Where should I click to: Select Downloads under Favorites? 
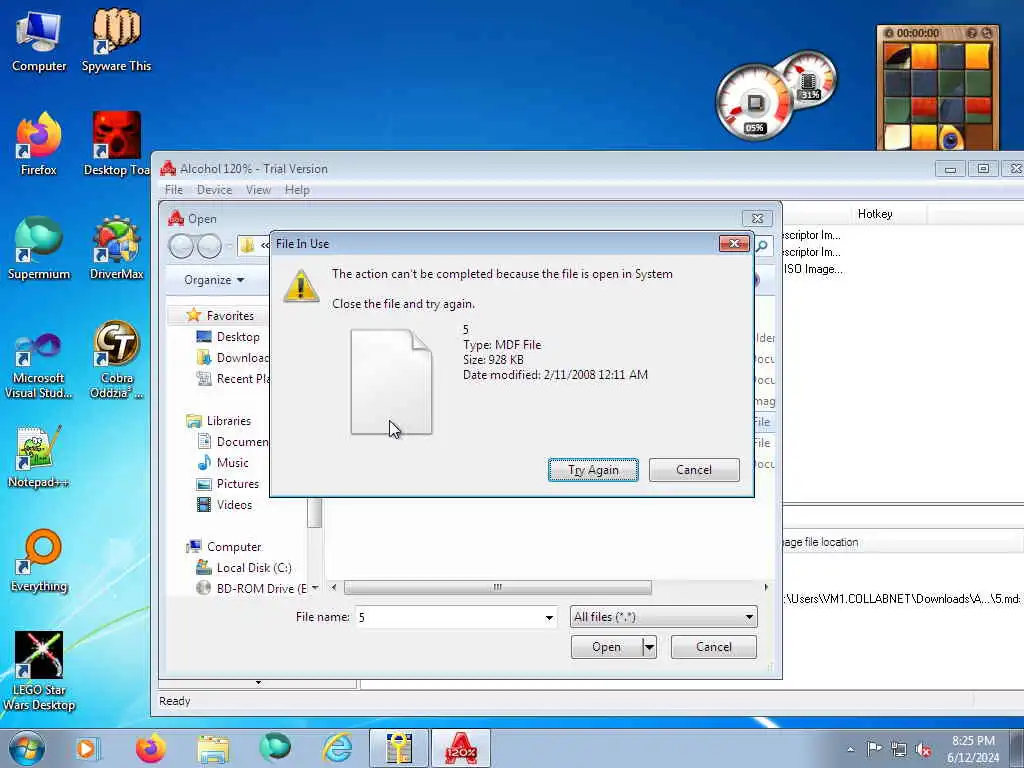click(232, 357)
